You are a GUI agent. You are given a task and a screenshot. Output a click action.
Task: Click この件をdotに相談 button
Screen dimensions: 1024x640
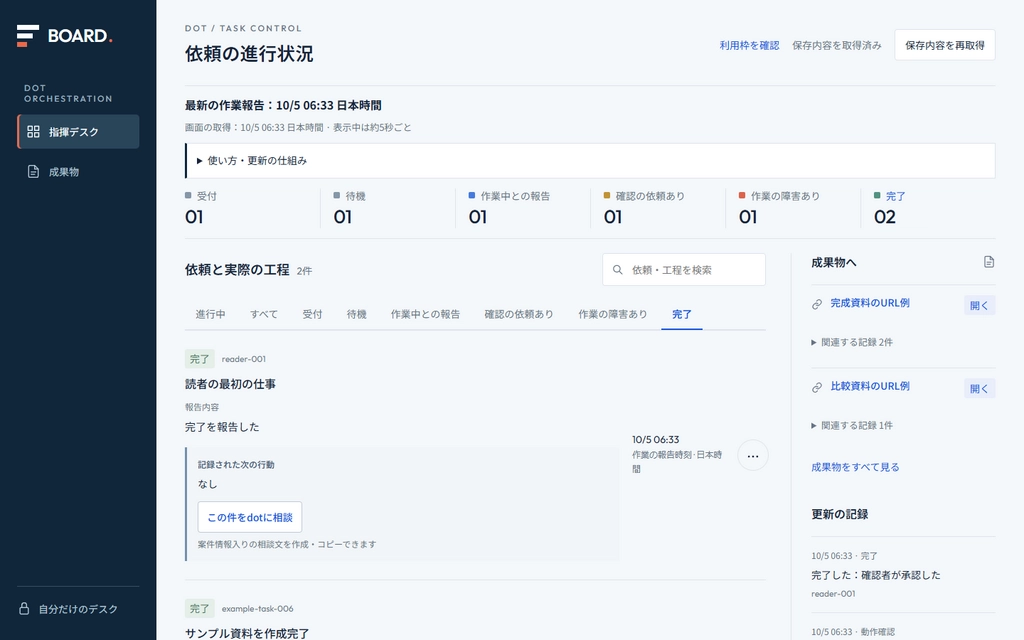(x=249, y=517)
